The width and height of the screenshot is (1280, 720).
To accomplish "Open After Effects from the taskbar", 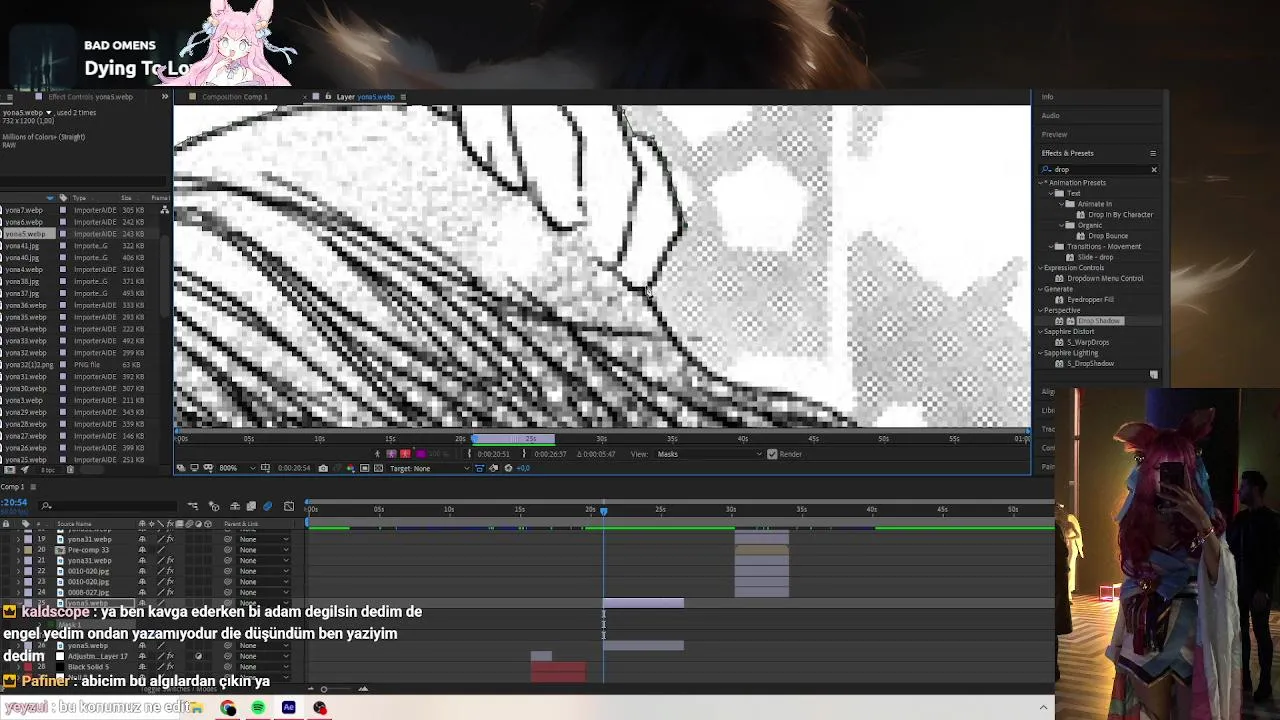I will [289, 708].
